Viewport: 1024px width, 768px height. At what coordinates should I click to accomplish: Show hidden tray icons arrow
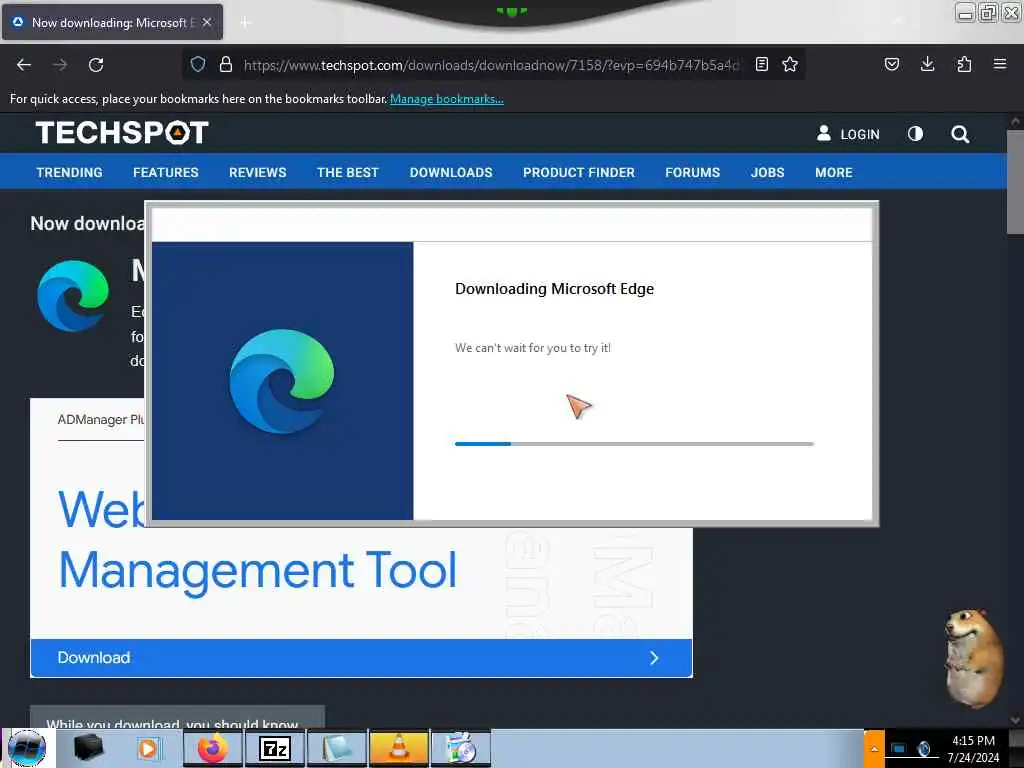[x=874, y=749]
